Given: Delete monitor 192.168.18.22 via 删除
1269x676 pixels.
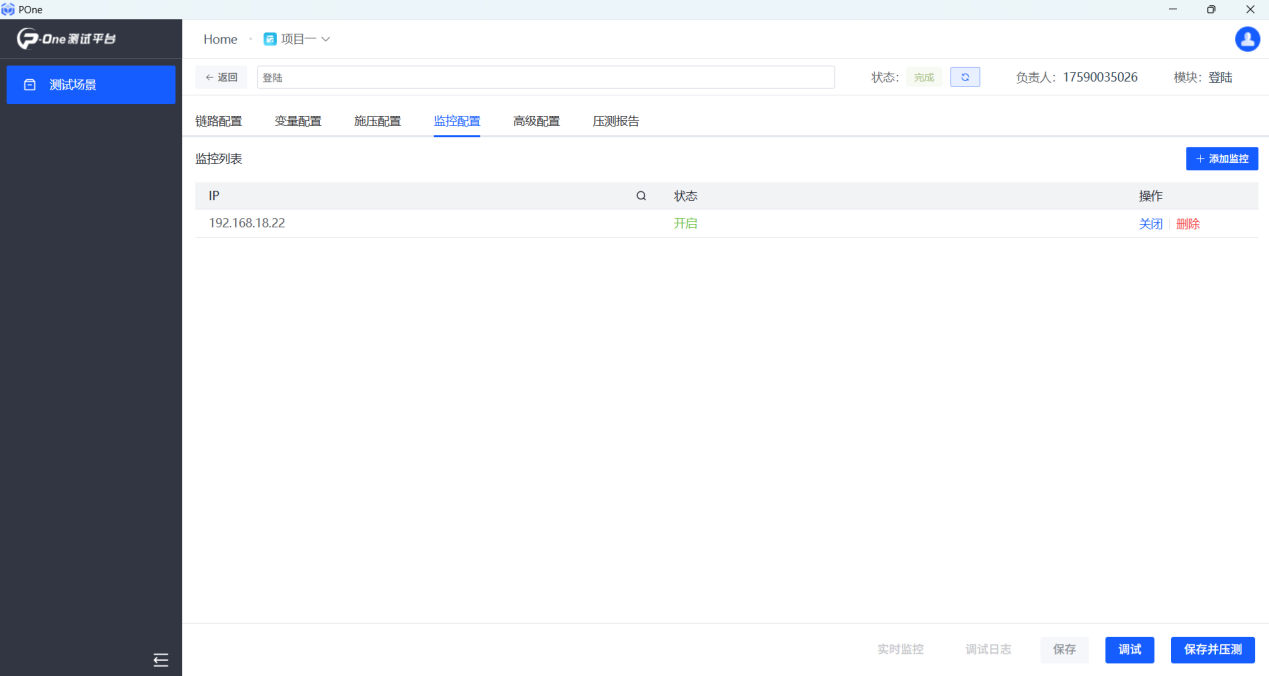Looking at the screenshot, I should point(1188,224).
